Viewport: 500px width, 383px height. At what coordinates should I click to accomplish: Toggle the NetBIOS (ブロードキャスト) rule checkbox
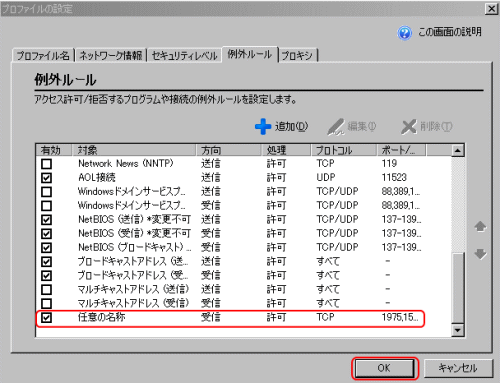click(x=47, y=248)
